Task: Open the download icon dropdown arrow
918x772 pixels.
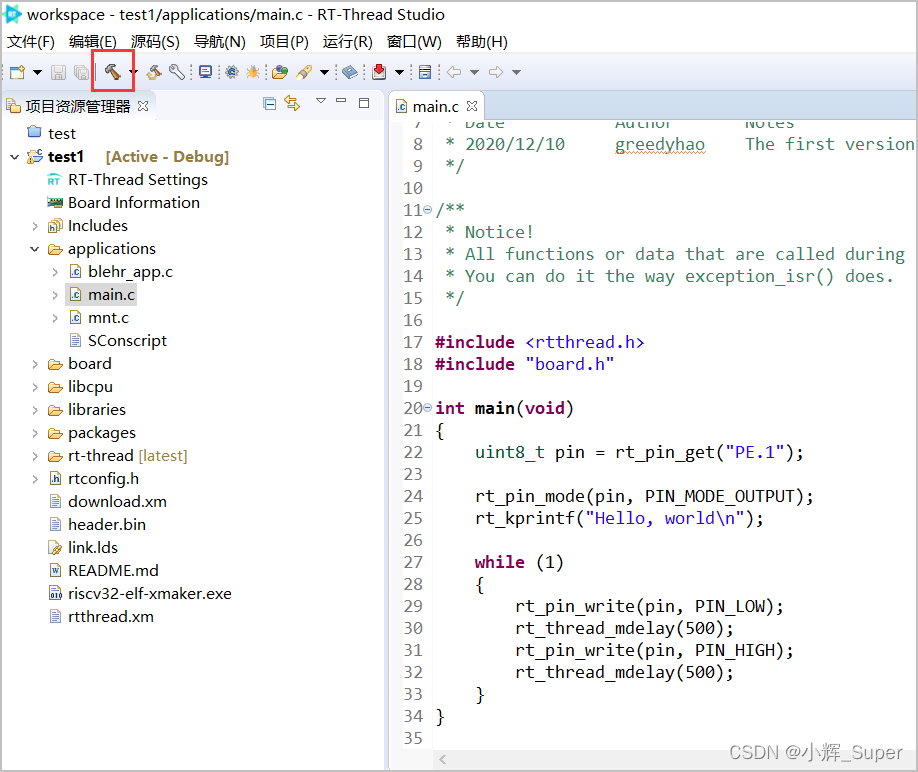Action: (399, 73)
